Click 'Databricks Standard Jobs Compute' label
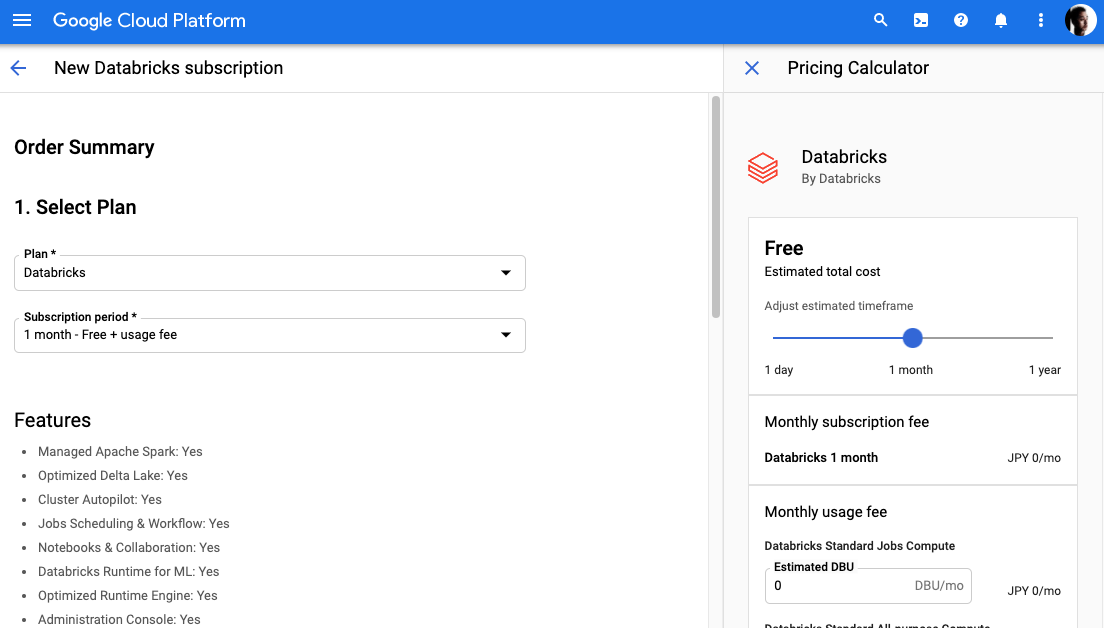The width and height of the screenshot is (1104, 628). 860,546
